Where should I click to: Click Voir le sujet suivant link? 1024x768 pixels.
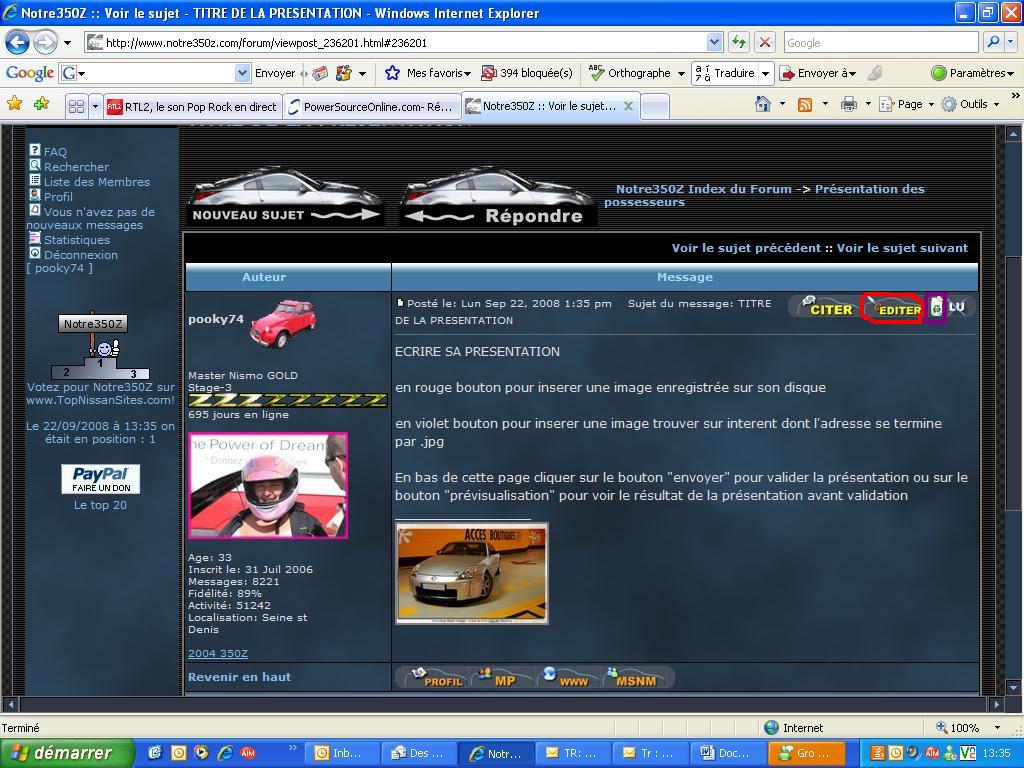(x=902, y=248)
